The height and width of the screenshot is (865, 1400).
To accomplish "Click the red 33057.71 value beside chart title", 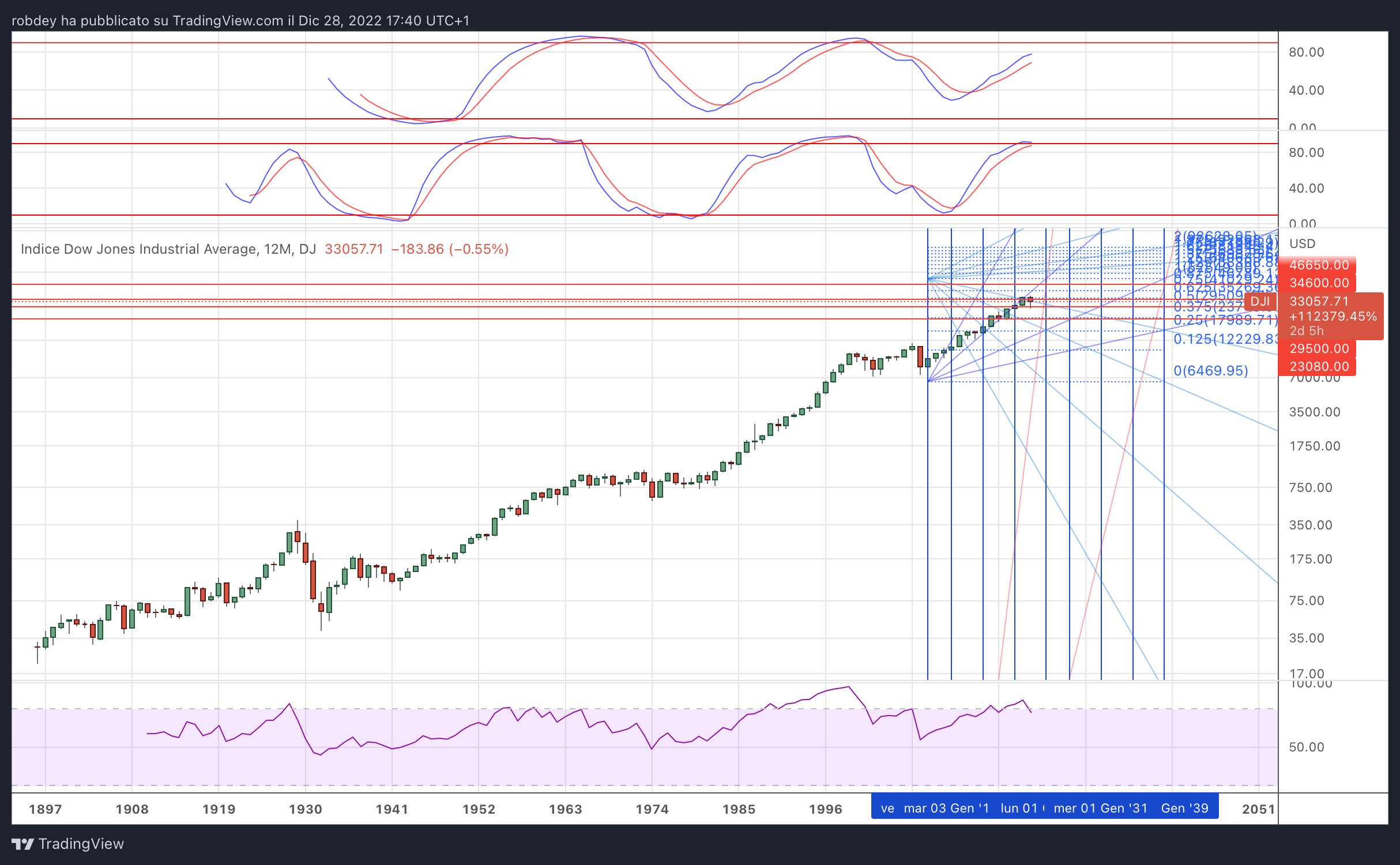I will (354, 249).
